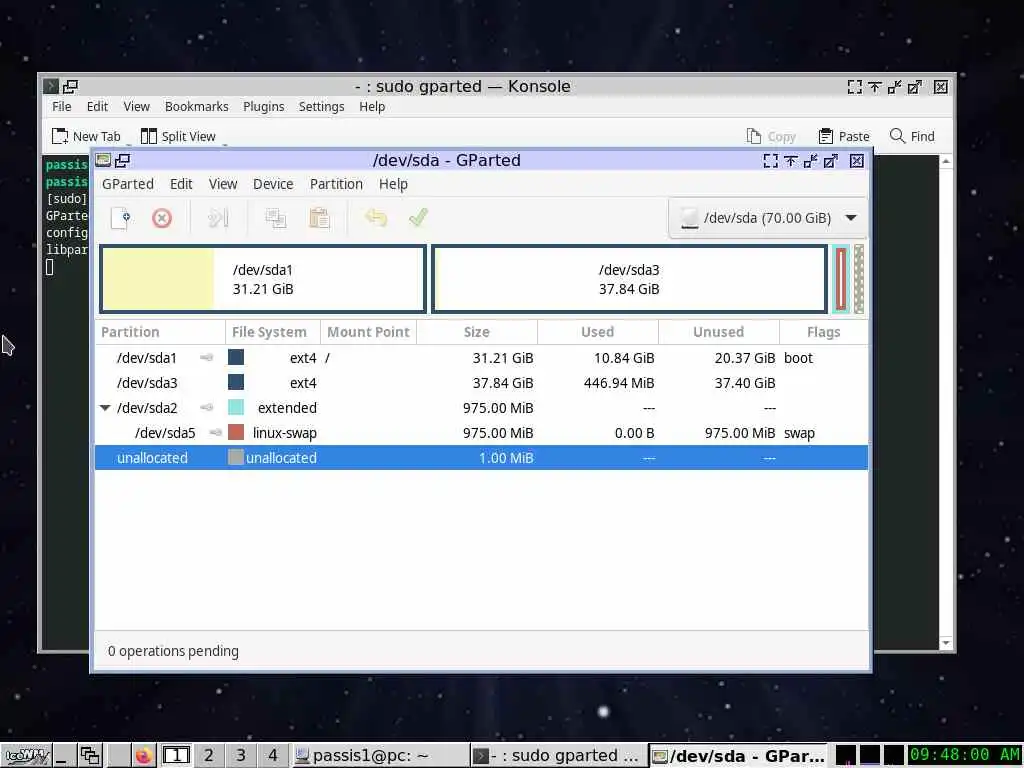1024x768 pixels.
Task: Open the File menu in Konsole
Action: click(x=61, y=106)
